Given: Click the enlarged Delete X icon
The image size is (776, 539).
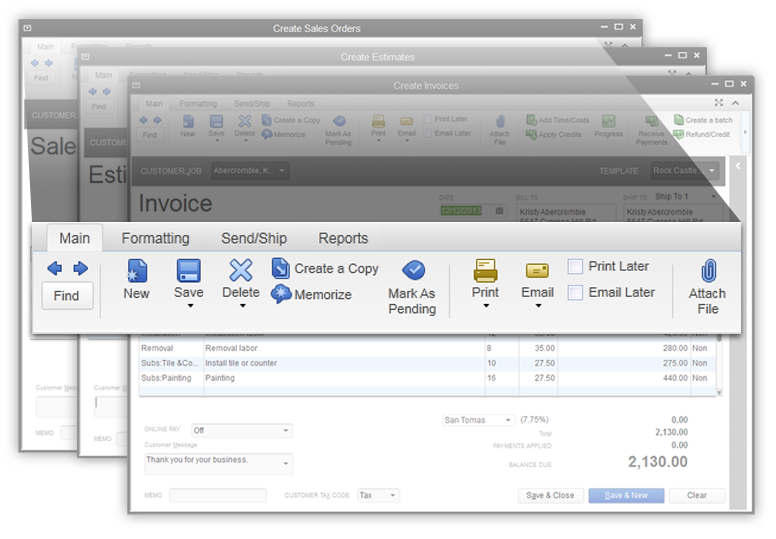Looking at the screenshot, I should [241, 271].
